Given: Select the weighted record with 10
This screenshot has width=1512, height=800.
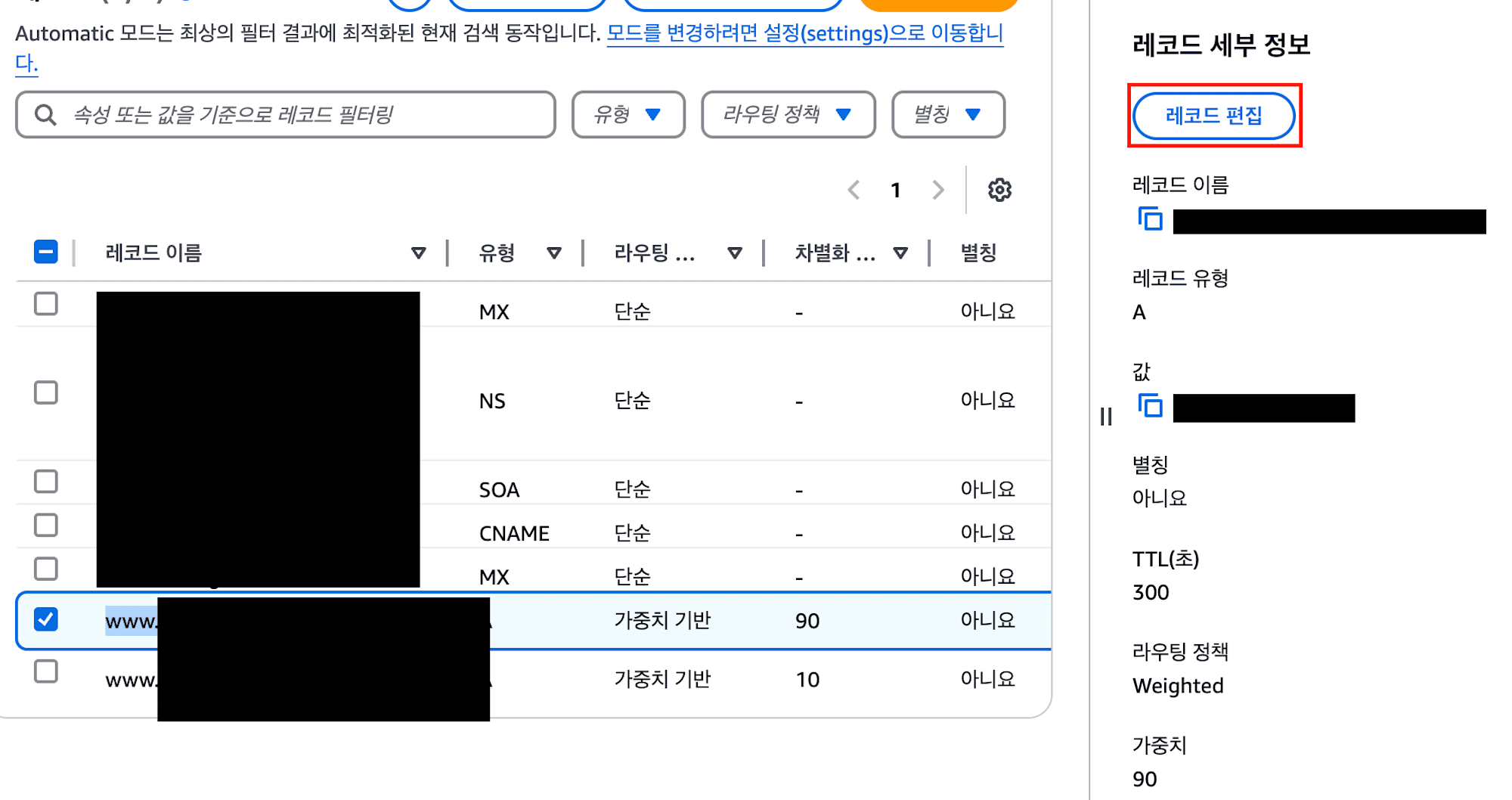Looking at the screenshot, I should [46, 671].
